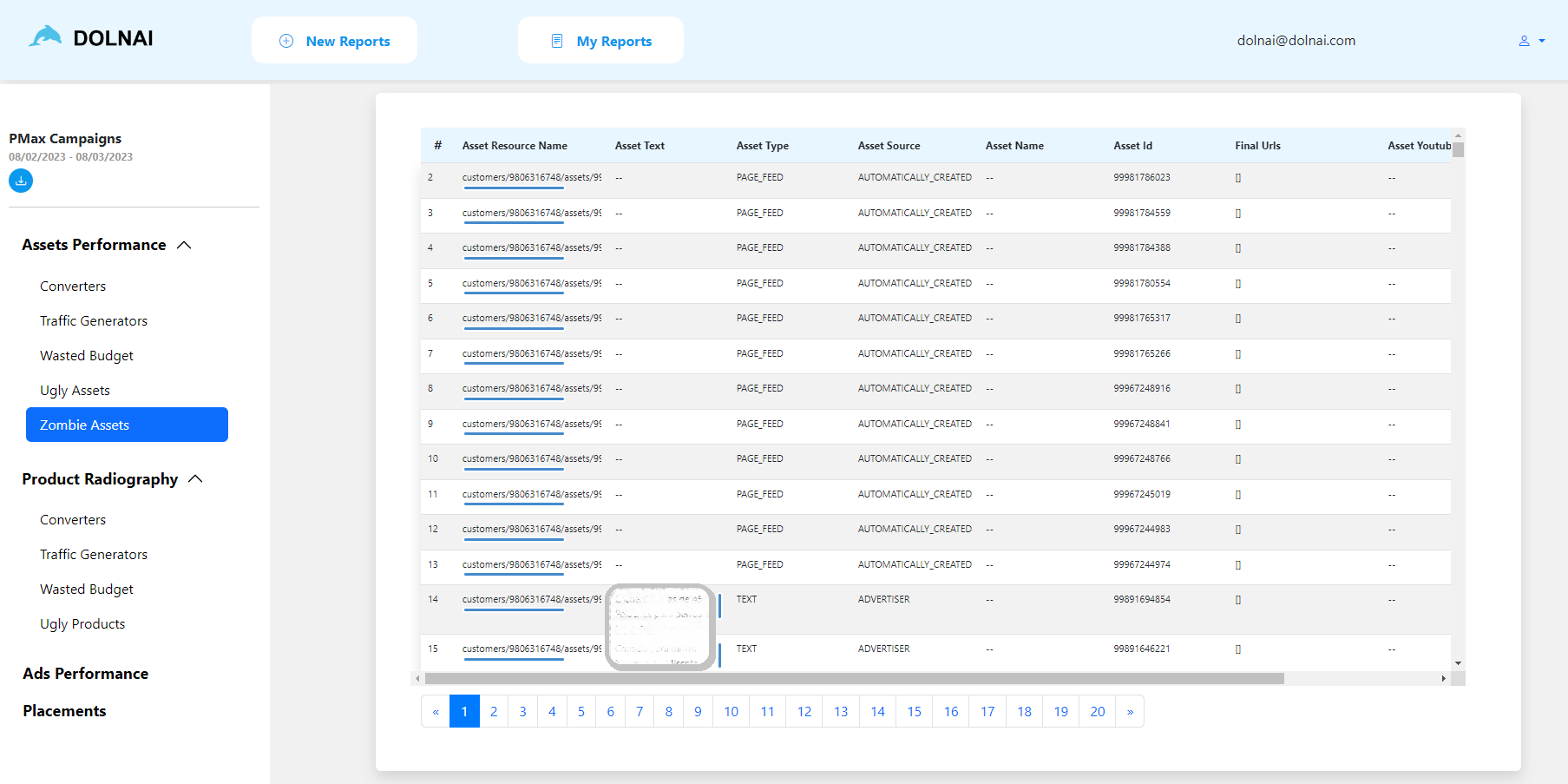The width and height of the screenshot is (1568, 784).
Task: Click the DOLNAI dolphin logo
Action: [45, 36]
